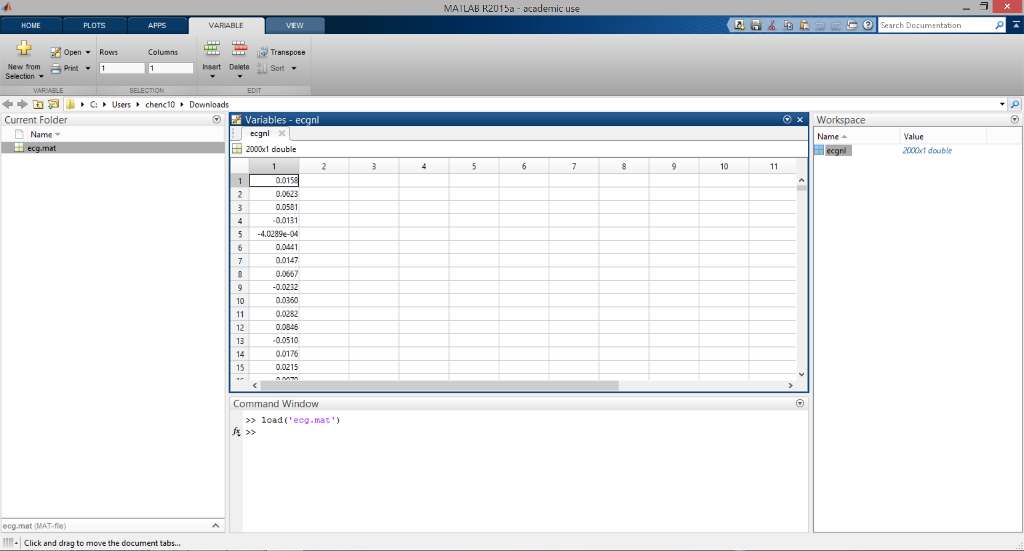Click the Rows input field
This screenshot has height=551, width=1024.
tap(122, 68)
